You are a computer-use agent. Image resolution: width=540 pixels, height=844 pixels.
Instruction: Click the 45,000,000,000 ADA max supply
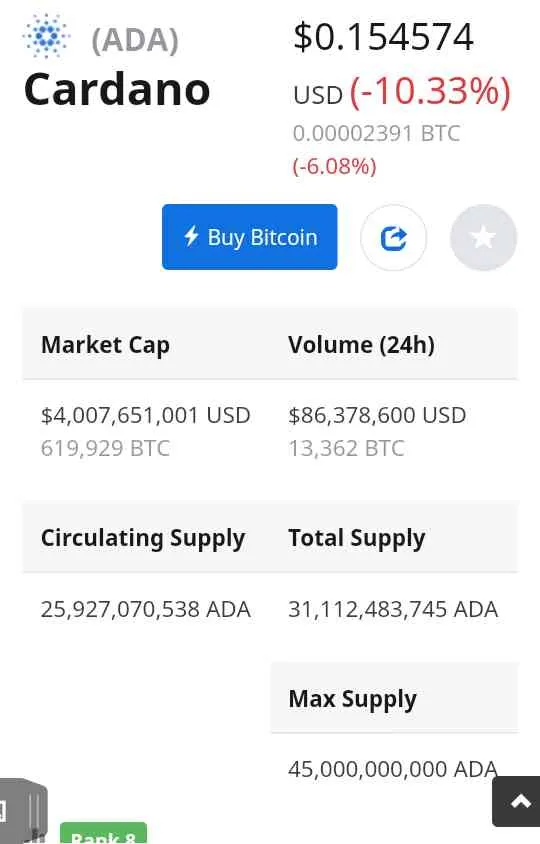(393, 769)
